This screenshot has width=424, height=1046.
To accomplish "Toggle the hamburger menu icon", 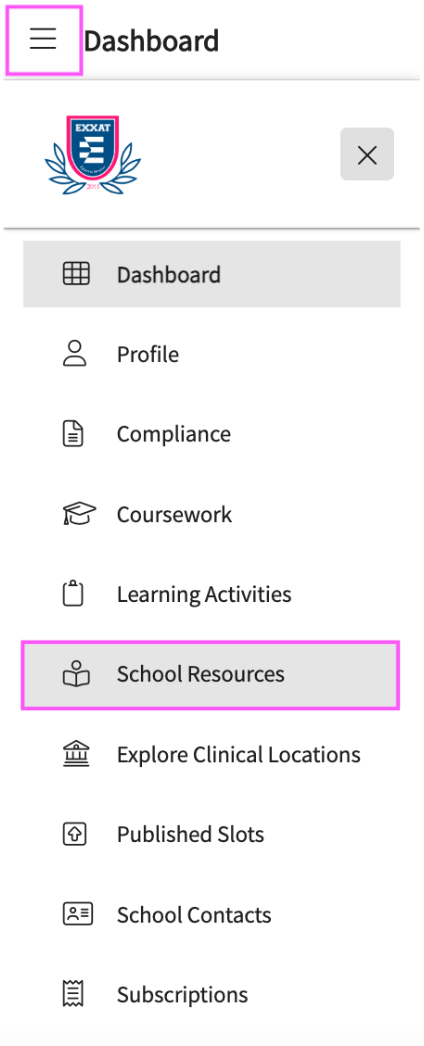I will click(x=43, y=40).
